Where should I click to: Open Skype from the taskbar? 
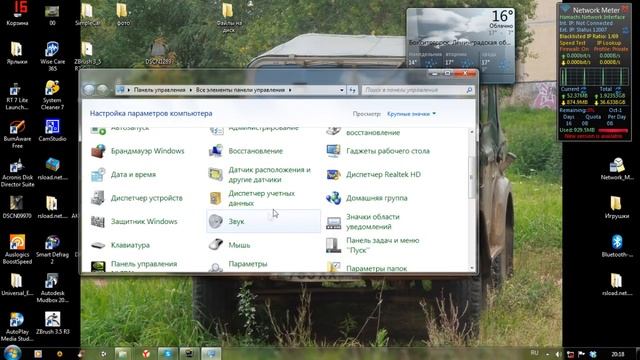click(x=167, y=354)
